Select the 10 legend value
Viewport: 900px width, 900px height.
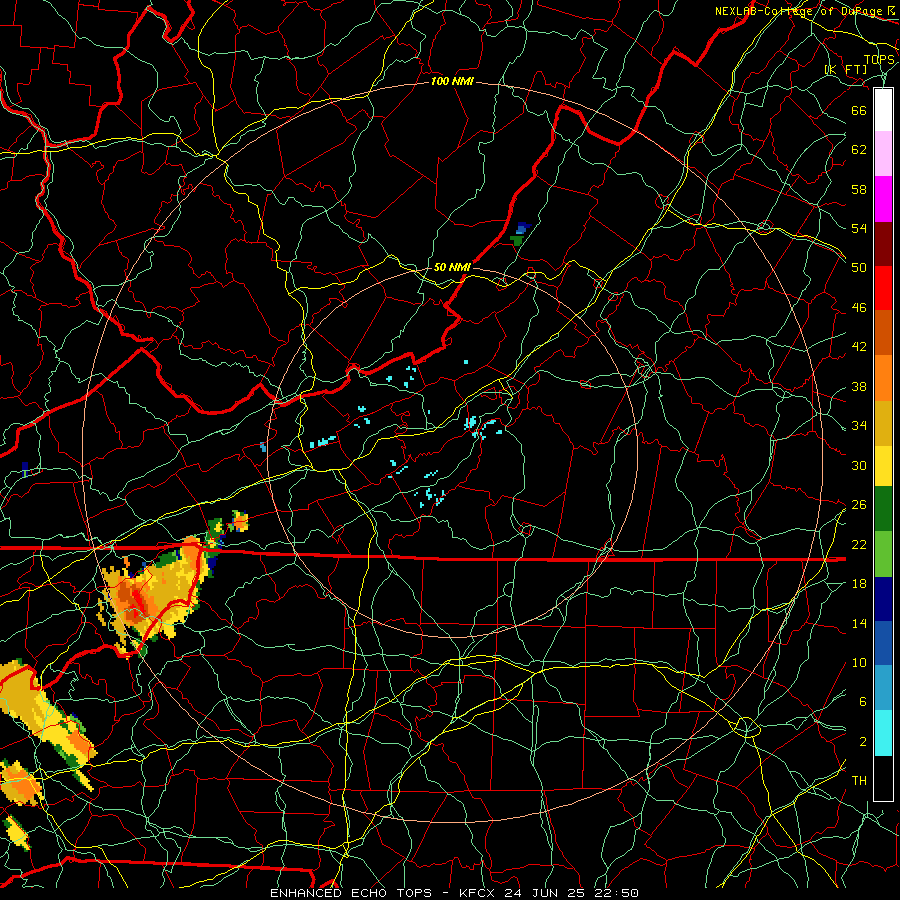coord(859,662)
